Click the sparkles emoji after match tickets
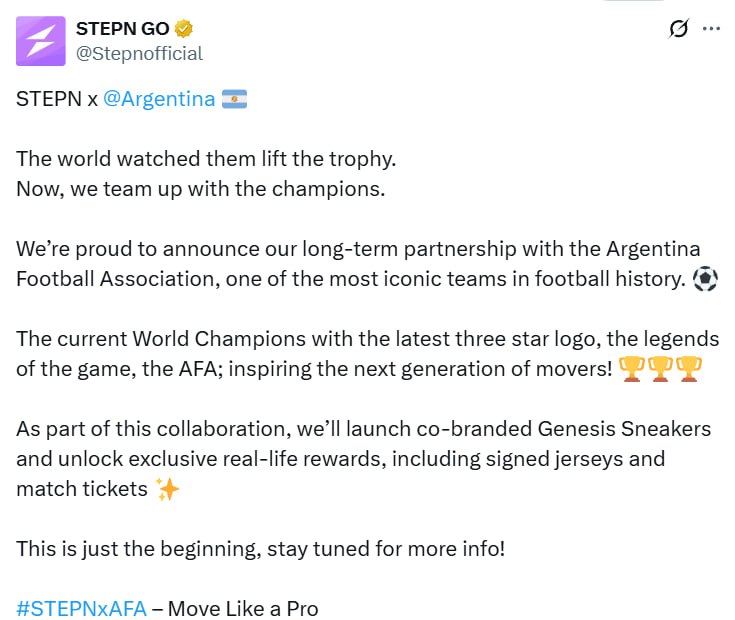This screenshot has height=620, width=735. 167,489
